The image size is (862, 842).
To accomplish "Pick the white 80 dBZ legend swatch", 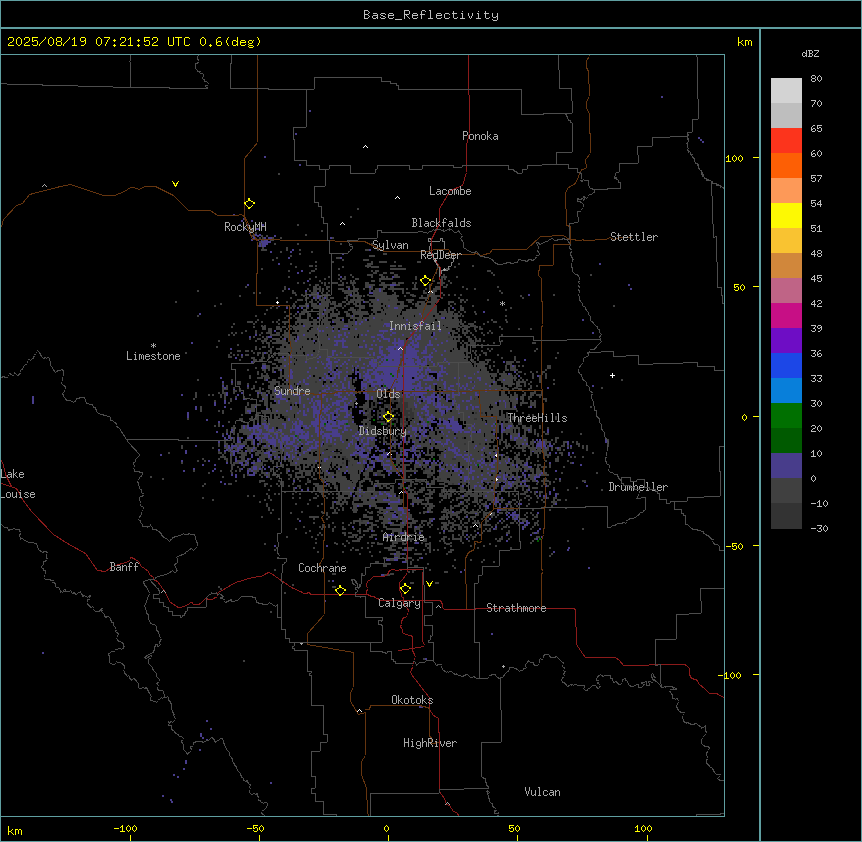I will [x=786, y=91].
